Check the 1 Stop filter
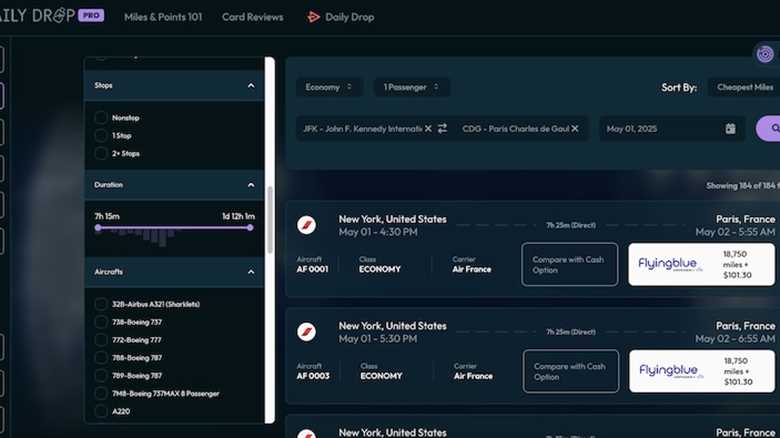The image size is (780, 438). 100,136
